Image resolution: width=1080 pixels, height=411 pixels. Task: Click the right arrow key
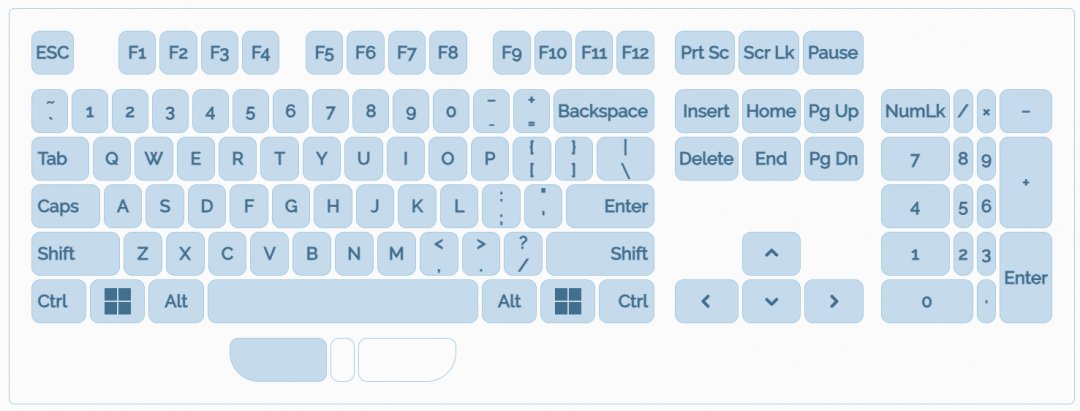pyautogui.click(x=833, y=300)
